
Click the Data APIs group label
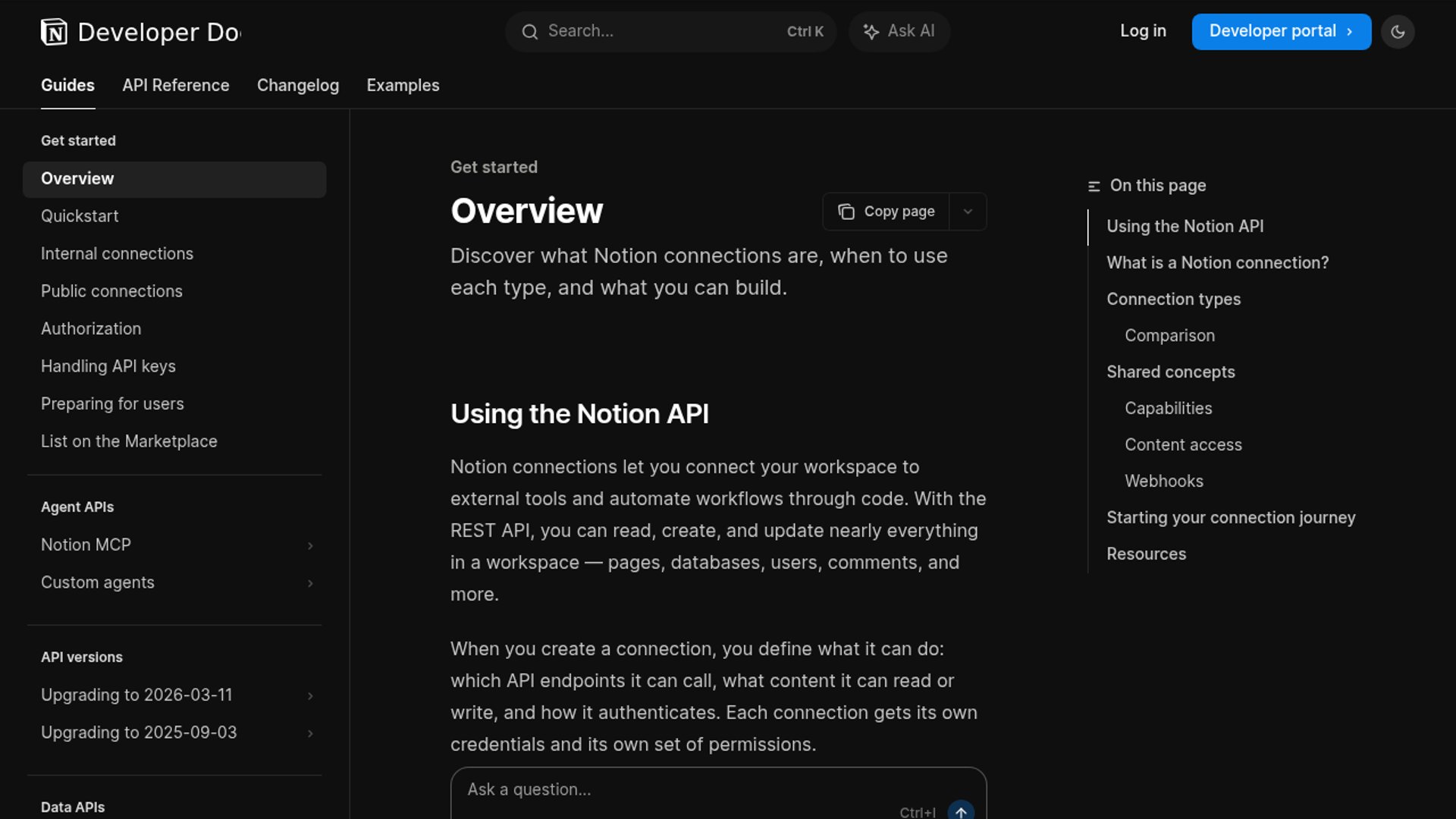click(73, 808)
